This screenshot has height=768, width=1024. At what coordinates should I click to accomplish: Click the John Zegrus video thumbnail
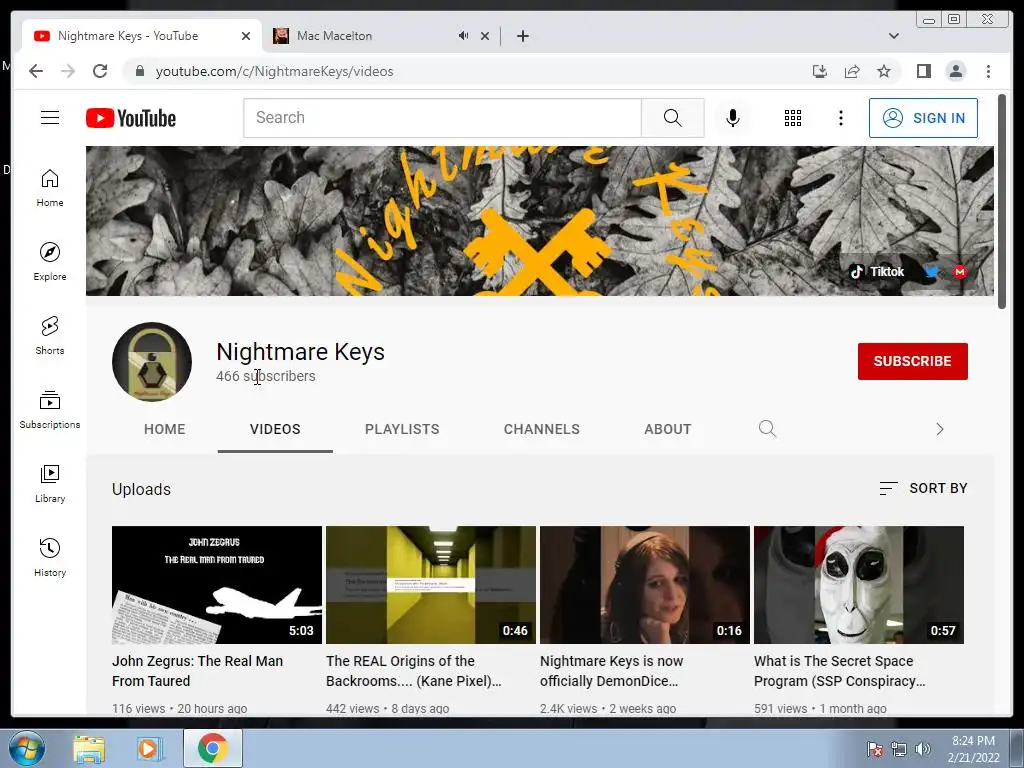coord(217,584)
